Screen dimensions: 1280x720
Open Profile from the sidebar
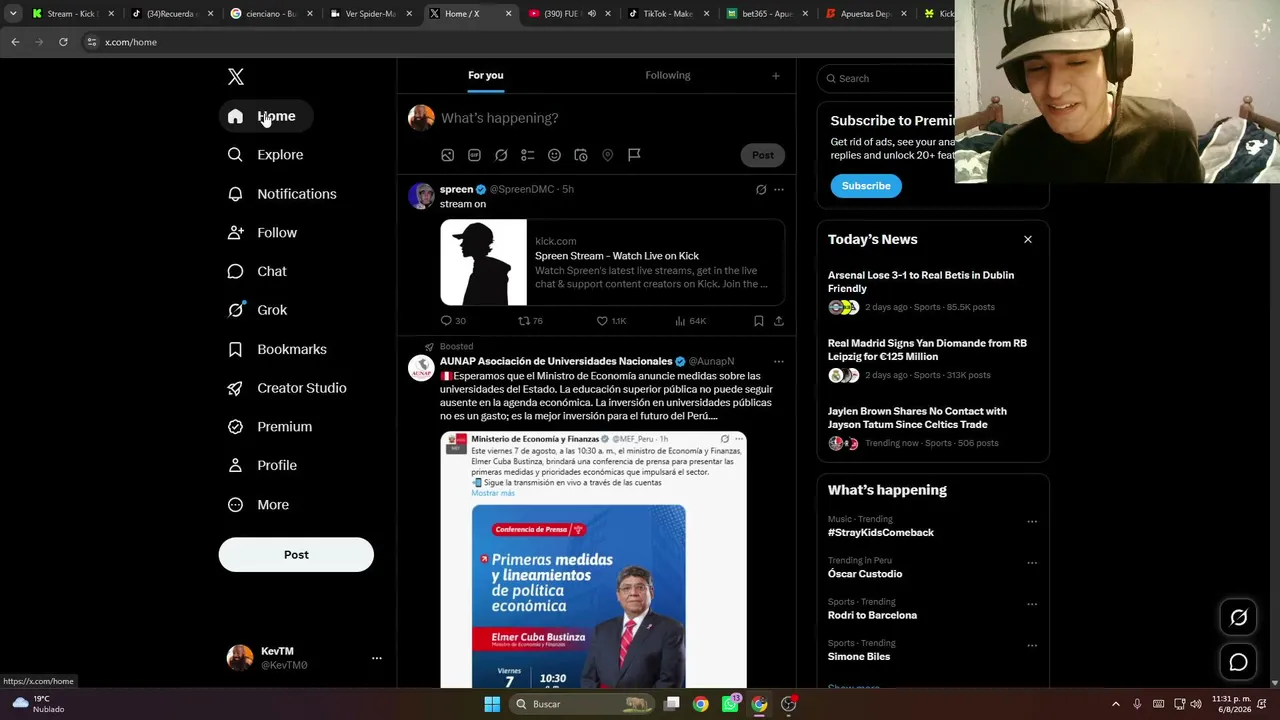click(262, 466)
